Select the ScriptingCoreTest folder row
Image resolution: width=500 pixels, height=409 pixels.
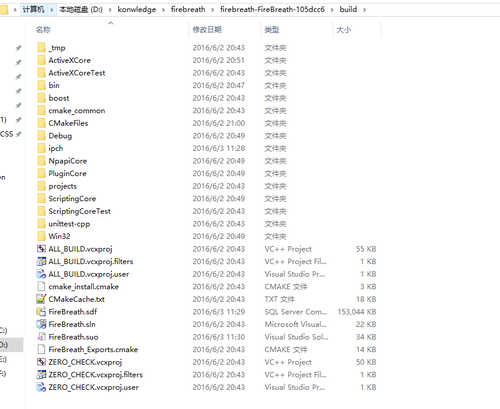click(x=207, y=211)
